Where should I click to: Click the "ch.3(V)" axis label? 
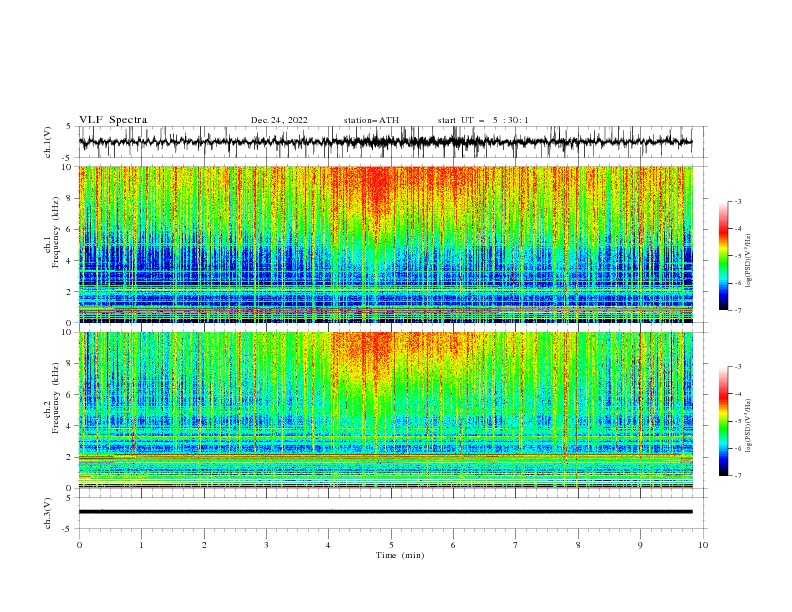[48, 513]
